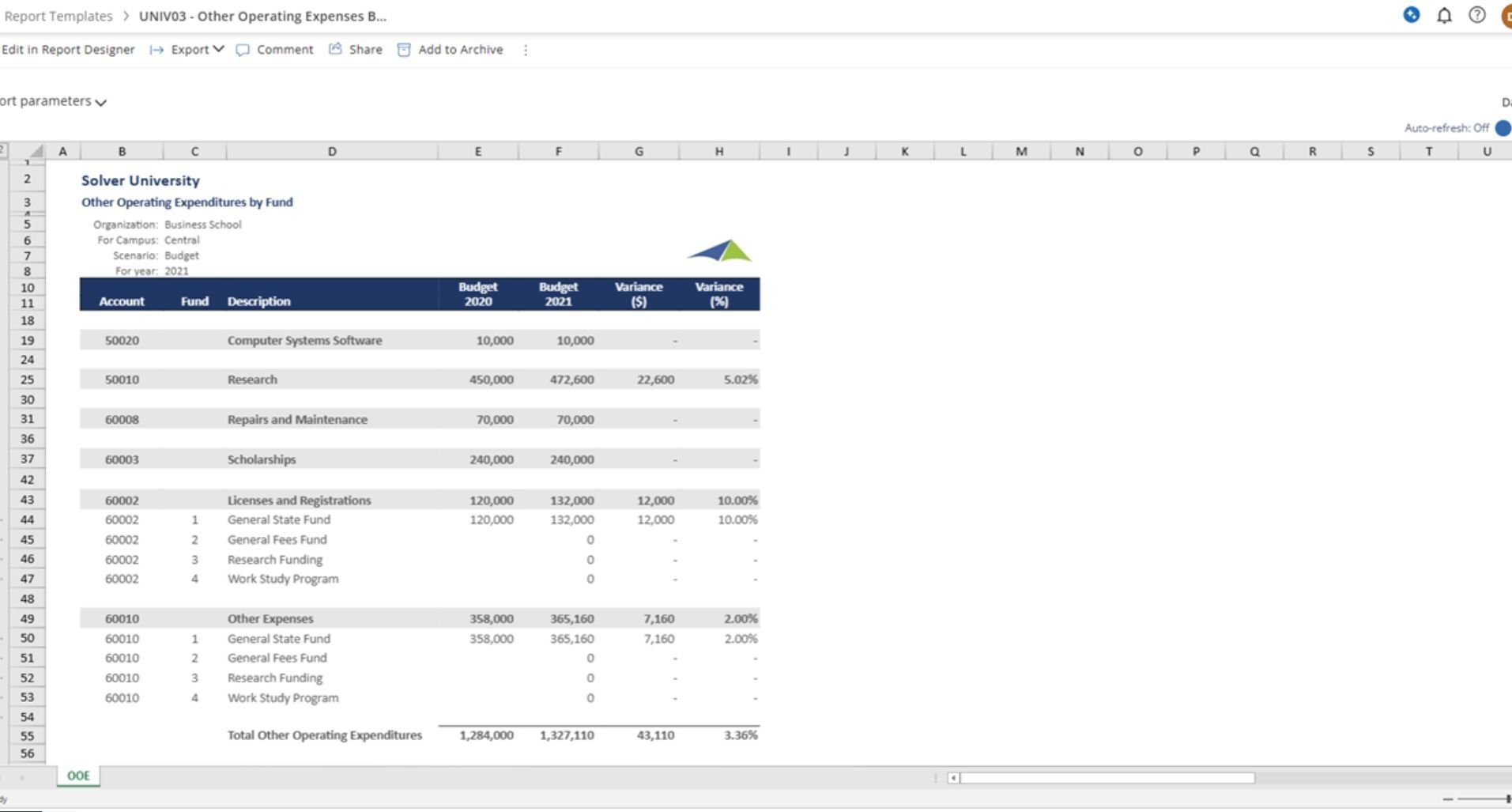Click the Other Expenses description cell
The height and width of the screenshot is (812, 1512).
tap(270, 618)
